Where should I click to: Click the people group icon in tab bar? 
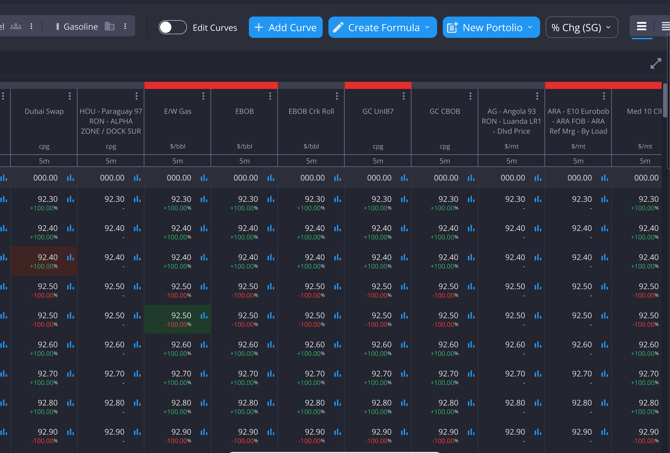click(16, 26)
